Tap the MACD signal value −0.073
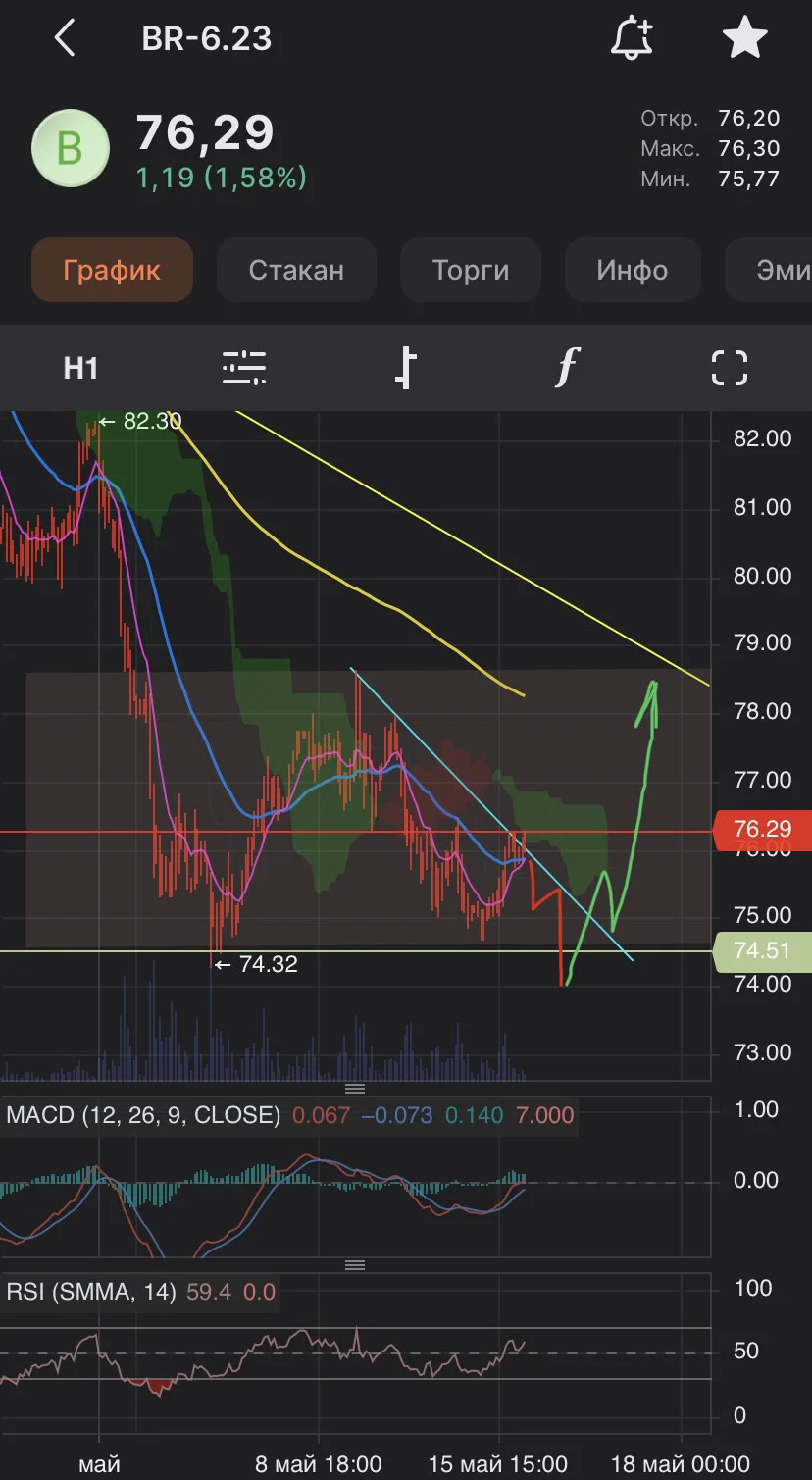 [x=398, y=1115]
